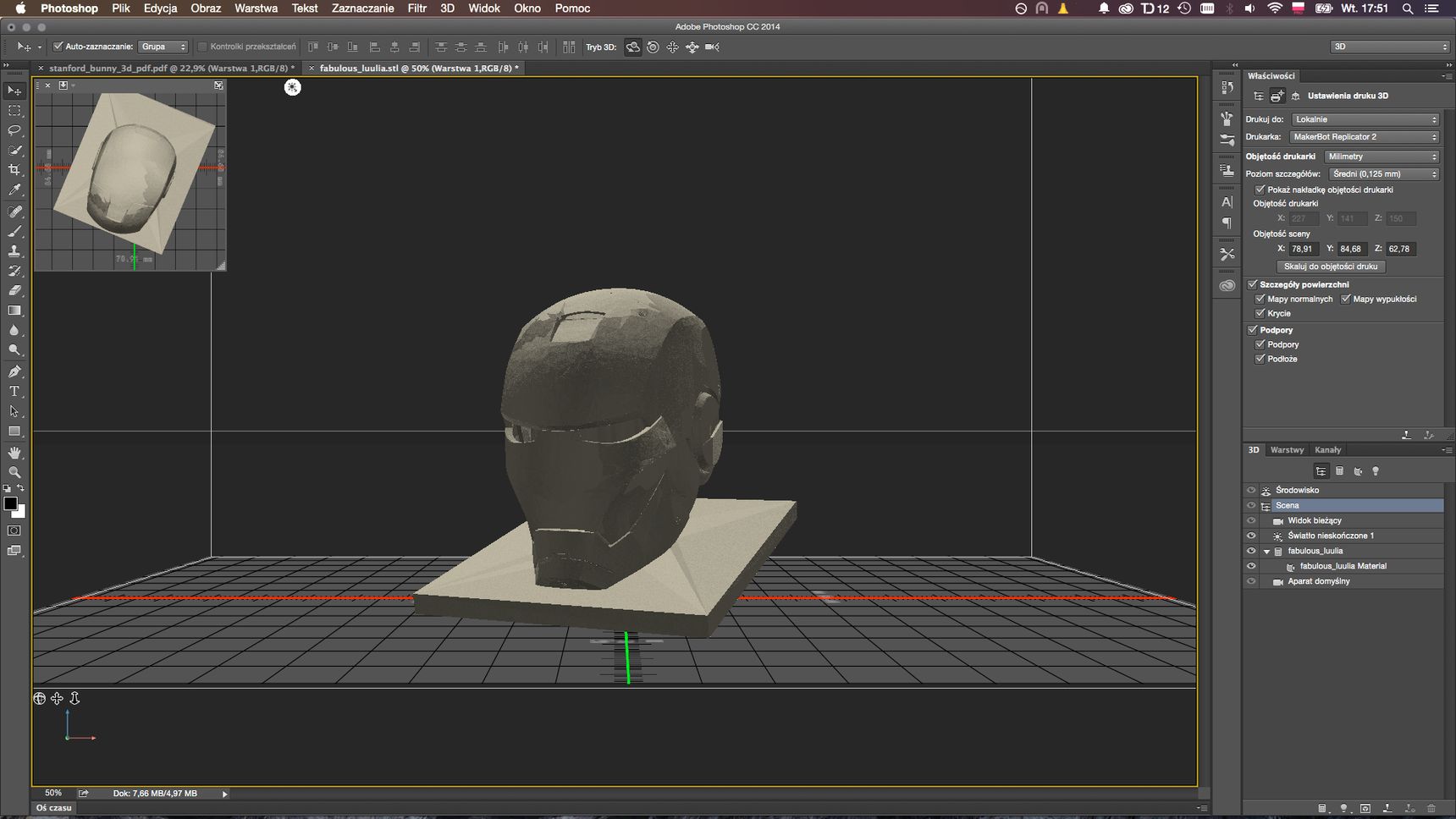Switch to Kanały panel tab
Screen dimensions: 1456x819
click(1327, 450)
